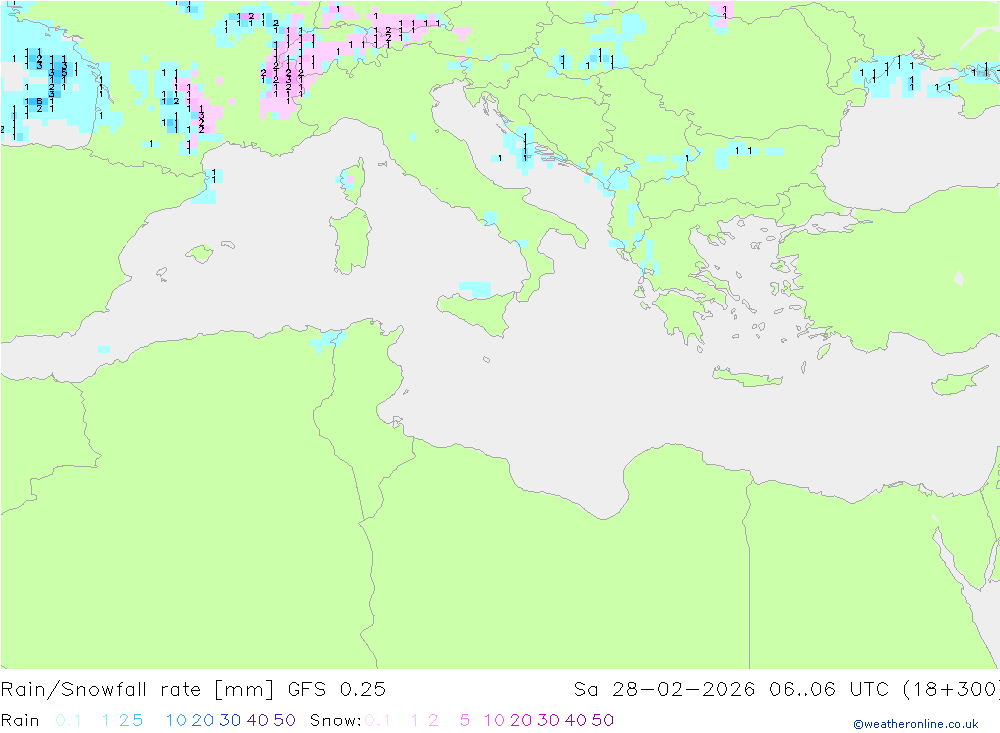Select the Snow legend value 40
Viewport: 1000px width, 733px height.
pyautogui.click(x=576, y=720)
